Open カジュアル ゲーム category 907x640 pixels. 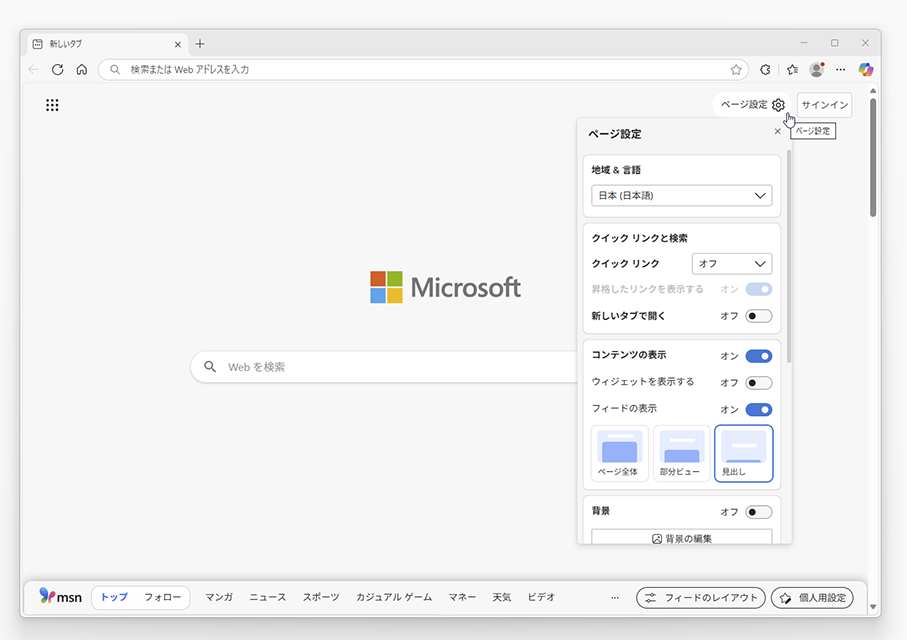point(394,597)
